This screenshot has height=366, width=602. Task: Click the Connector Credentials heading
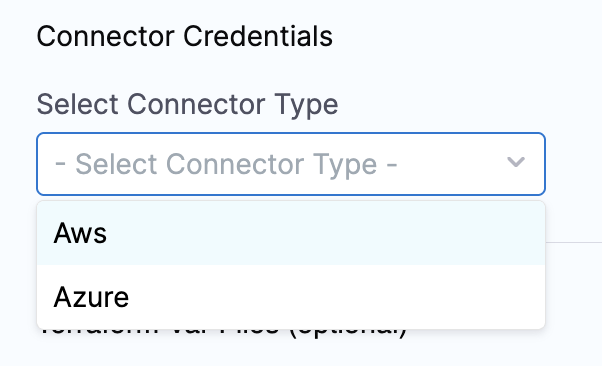coord(184,36)
